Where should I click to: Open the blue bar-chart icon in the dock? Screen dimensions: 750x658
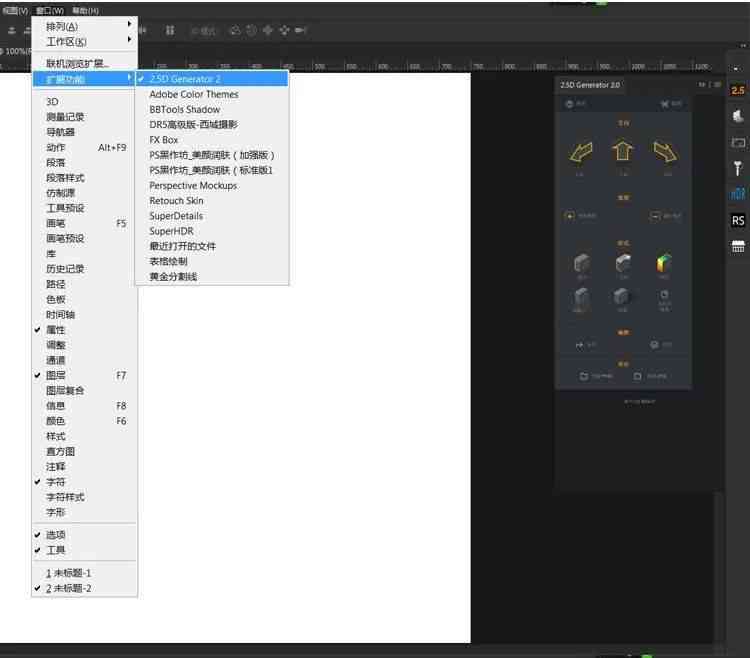[x=738, y=194]
